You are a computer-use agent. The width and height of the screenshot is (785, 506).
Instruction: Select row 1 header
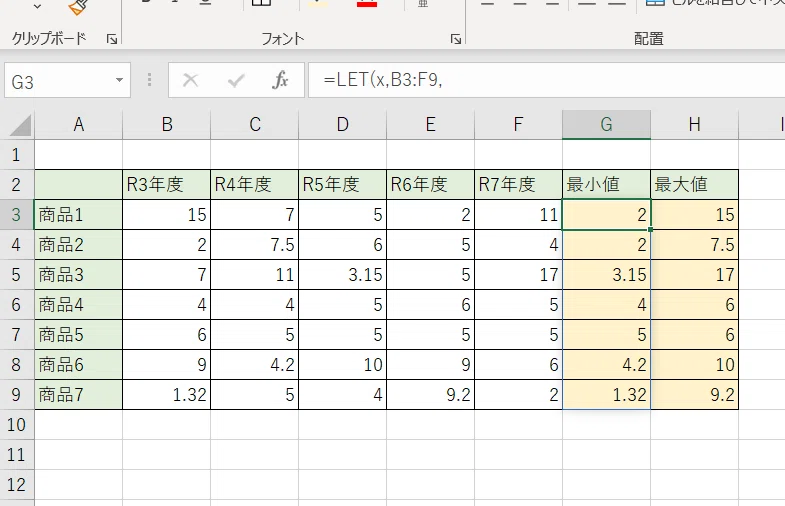tap(17, 155)
